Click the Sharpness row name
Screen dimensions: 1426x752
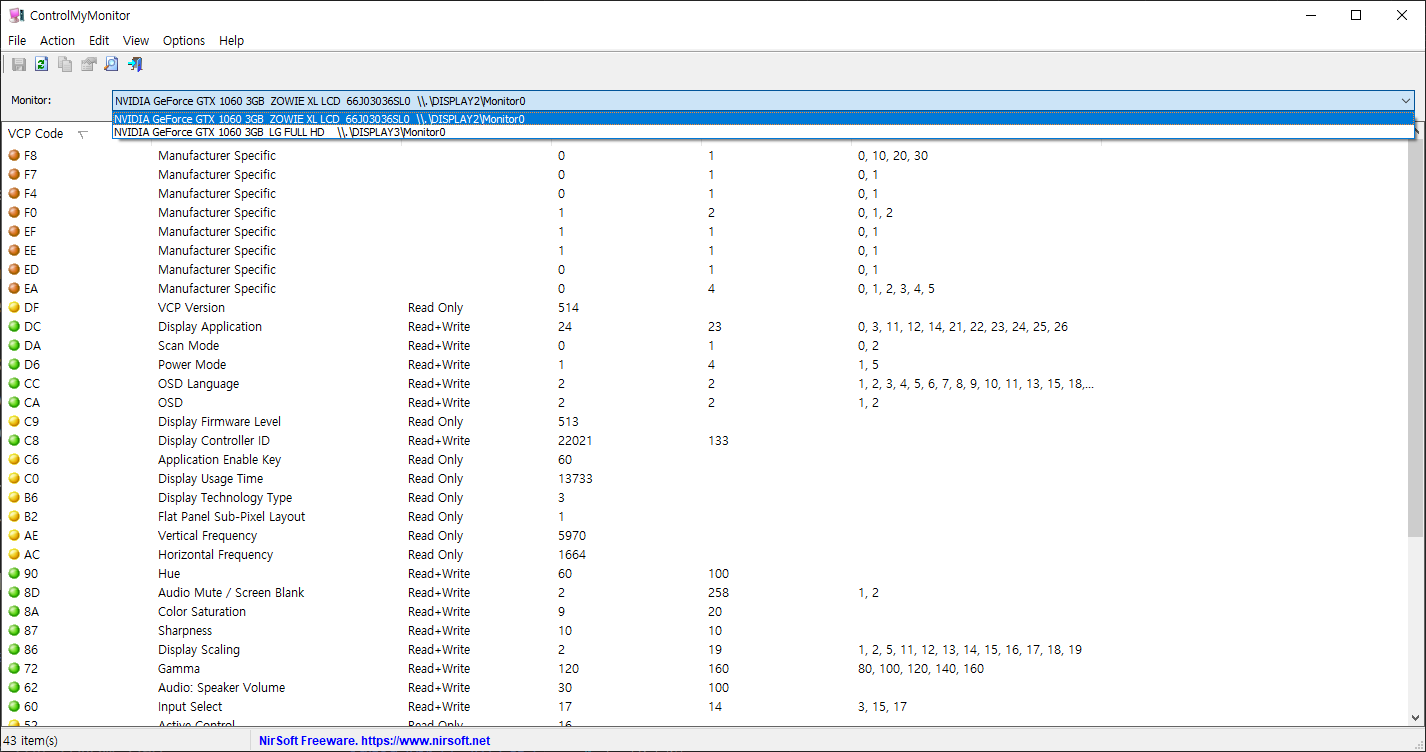click(x=185, y=631)
